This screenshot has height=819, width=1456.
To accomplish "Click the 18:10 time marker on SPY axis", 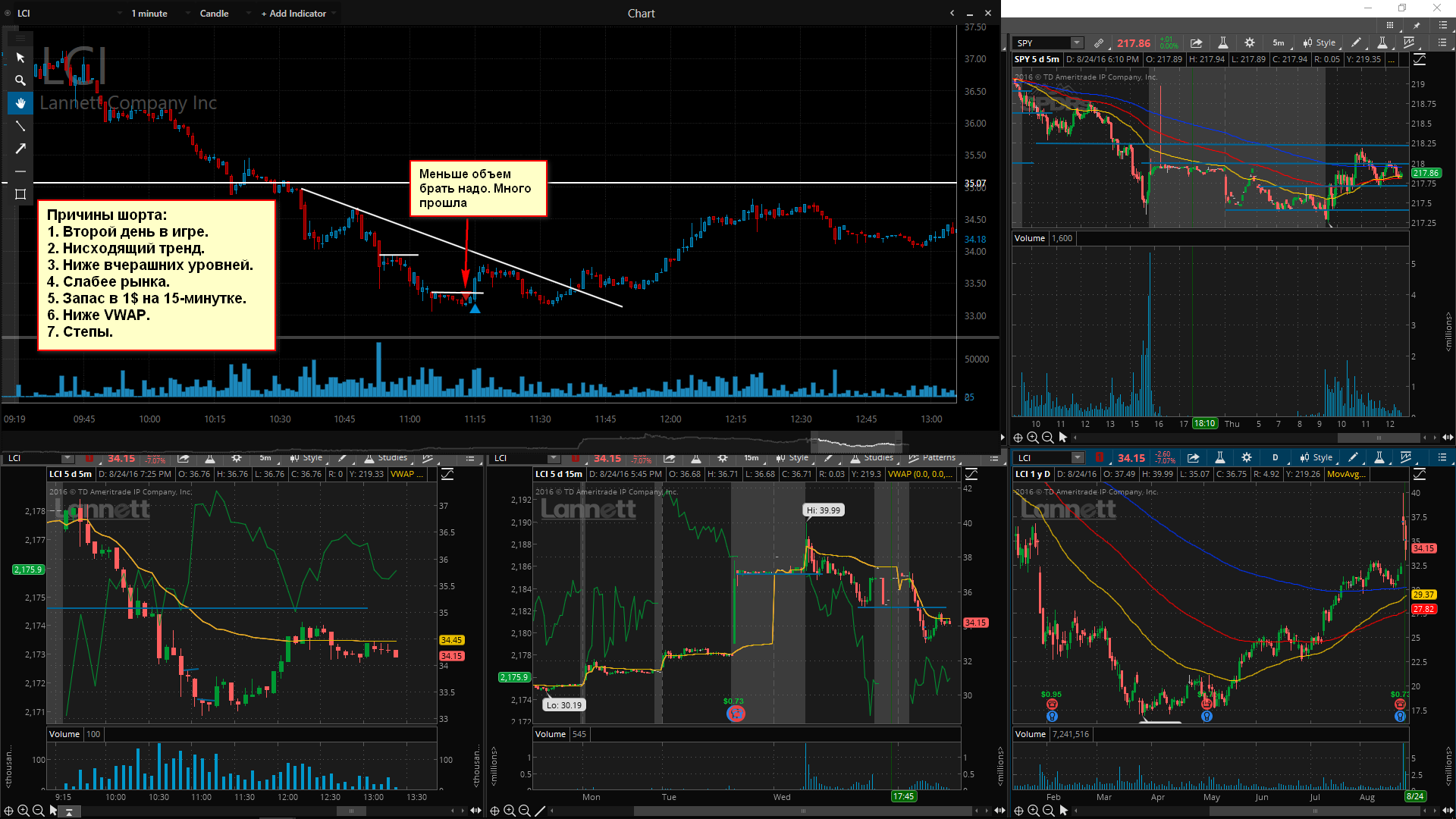I will tap(1204, 424).
